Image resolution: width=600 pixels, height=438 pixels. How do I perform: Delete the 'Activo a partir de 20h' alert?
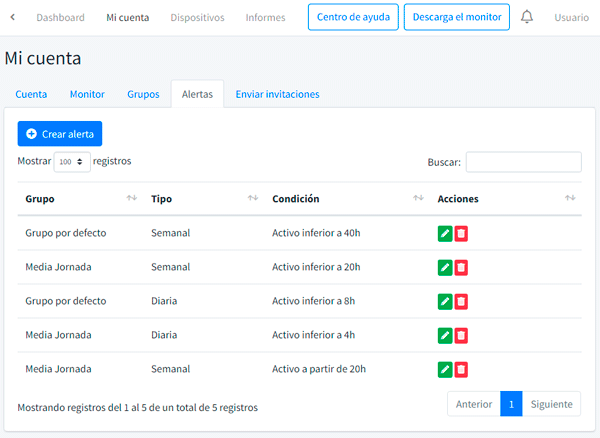coord(461,369)
